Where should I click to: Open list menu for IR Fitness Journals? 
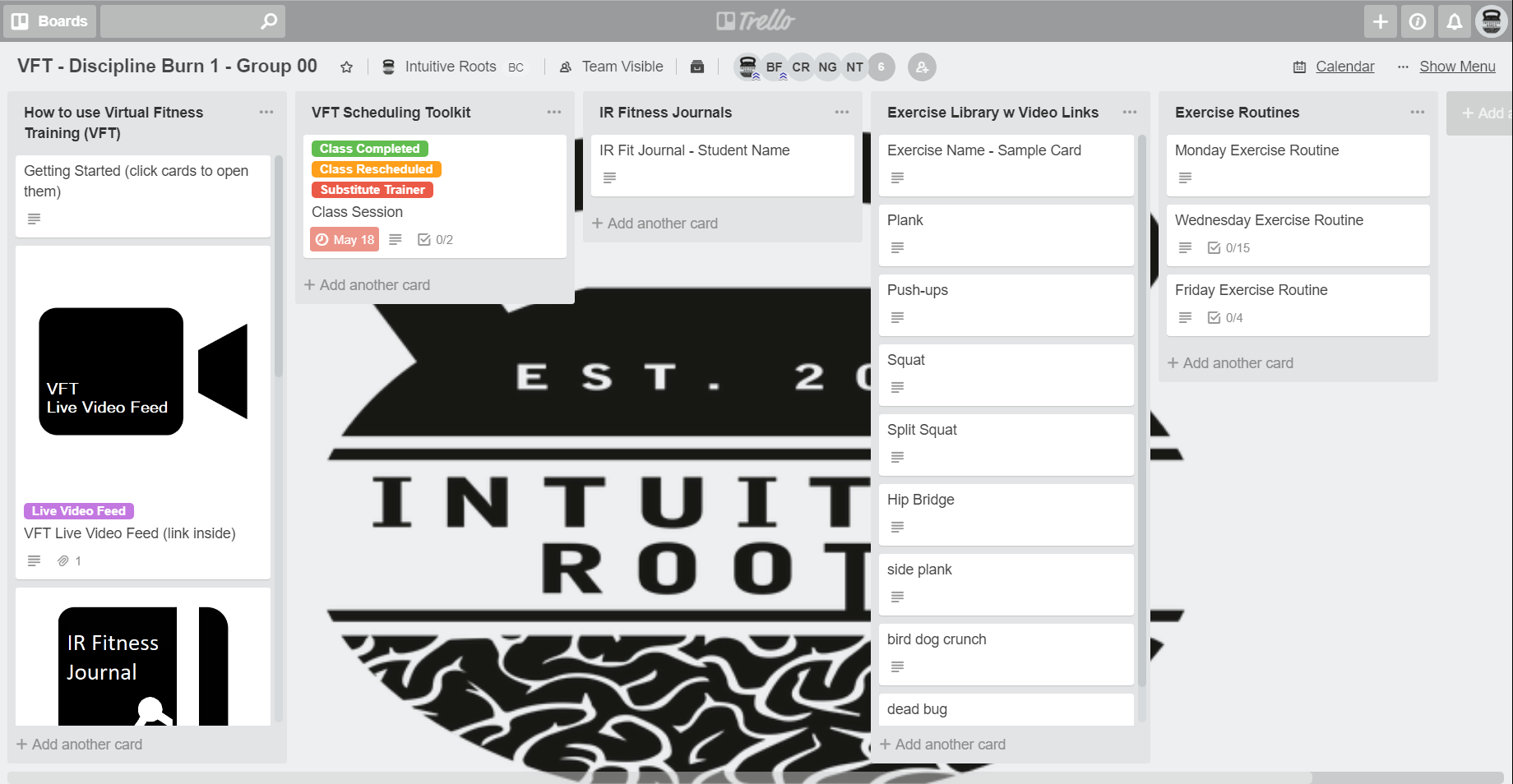tap(842, 113)
